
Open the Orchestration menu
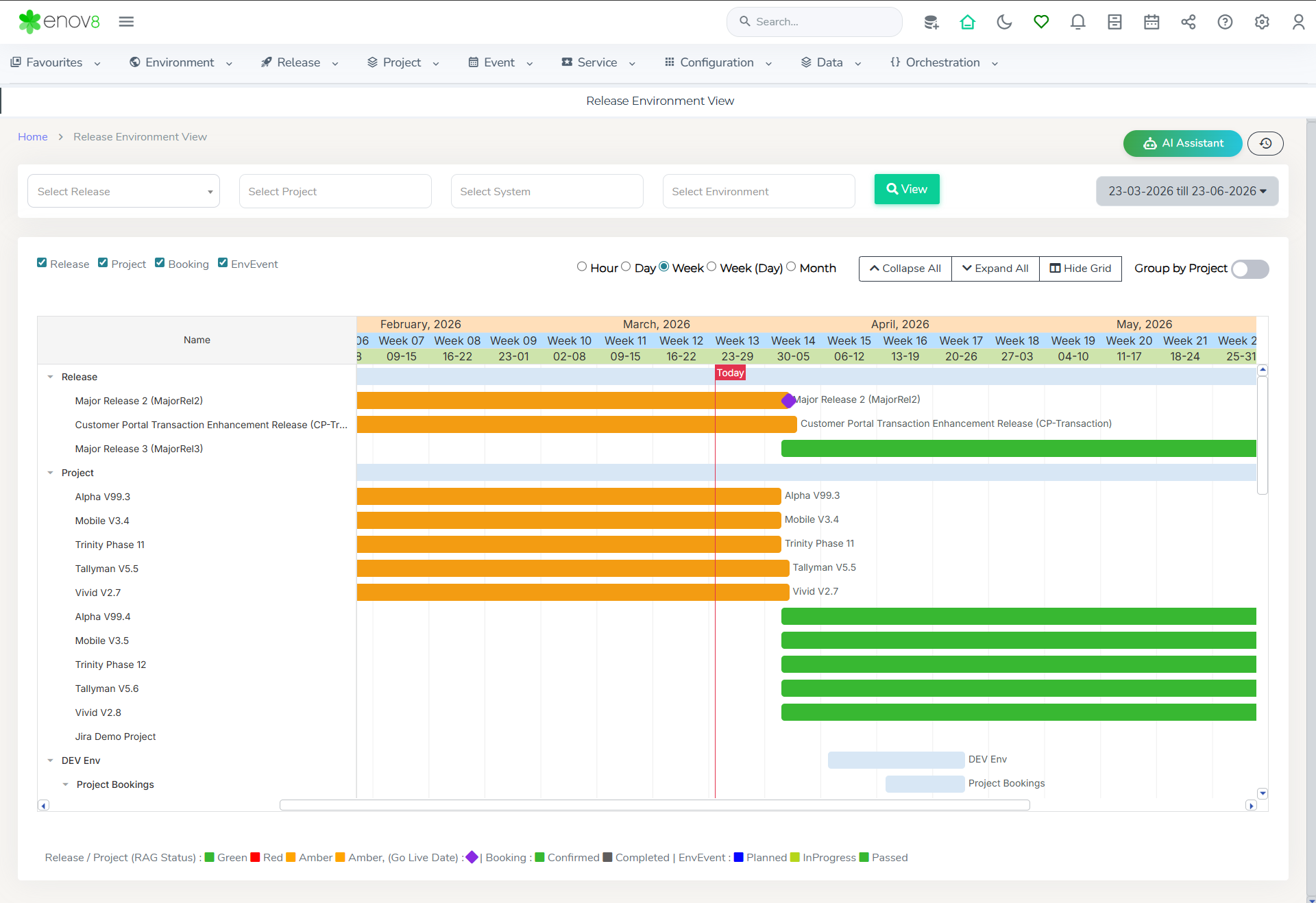pyautogui.click(x=944, y=62)
